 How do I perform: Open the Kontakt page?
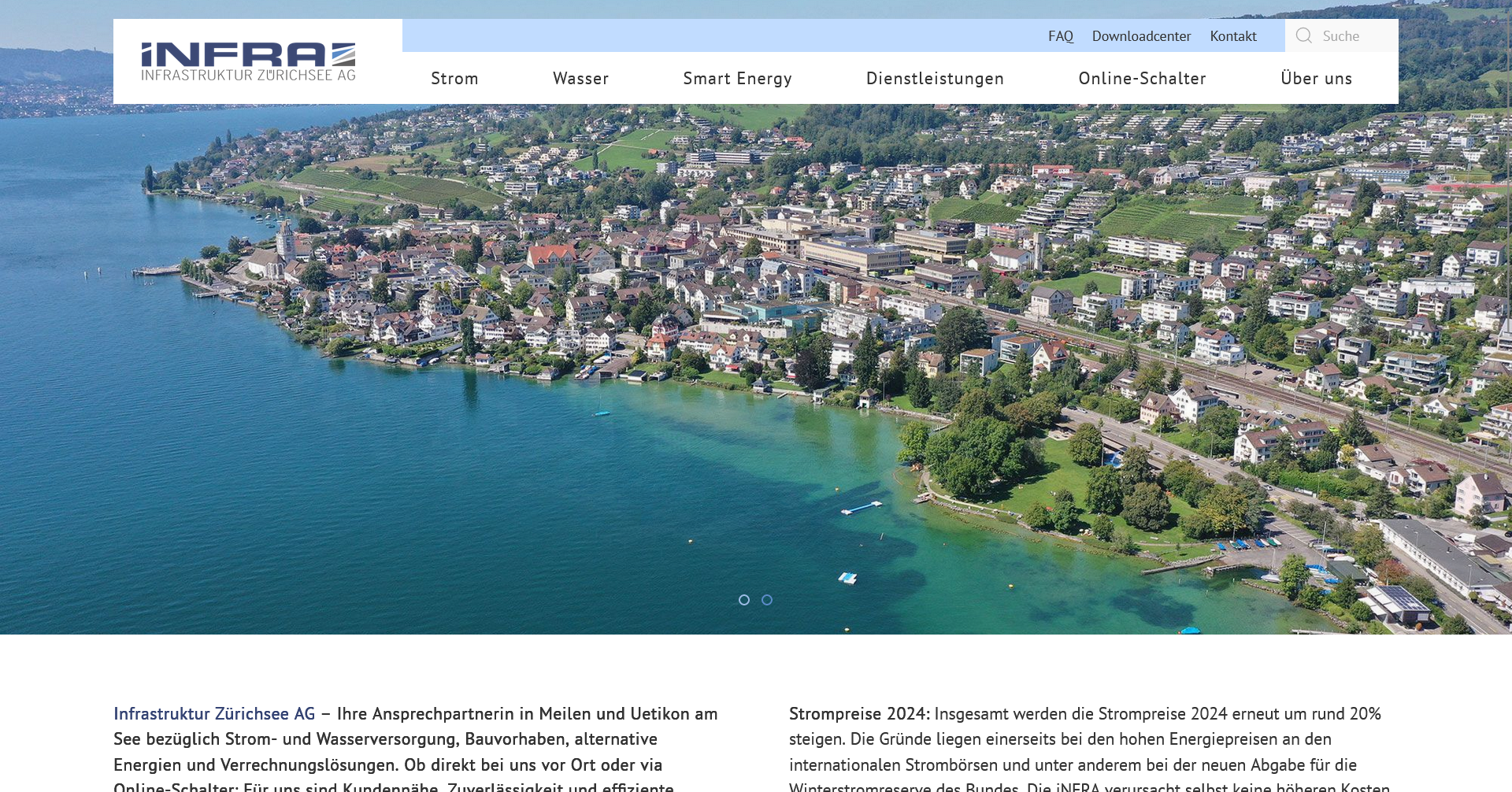pyautogui.click(x=1233, y=36)
